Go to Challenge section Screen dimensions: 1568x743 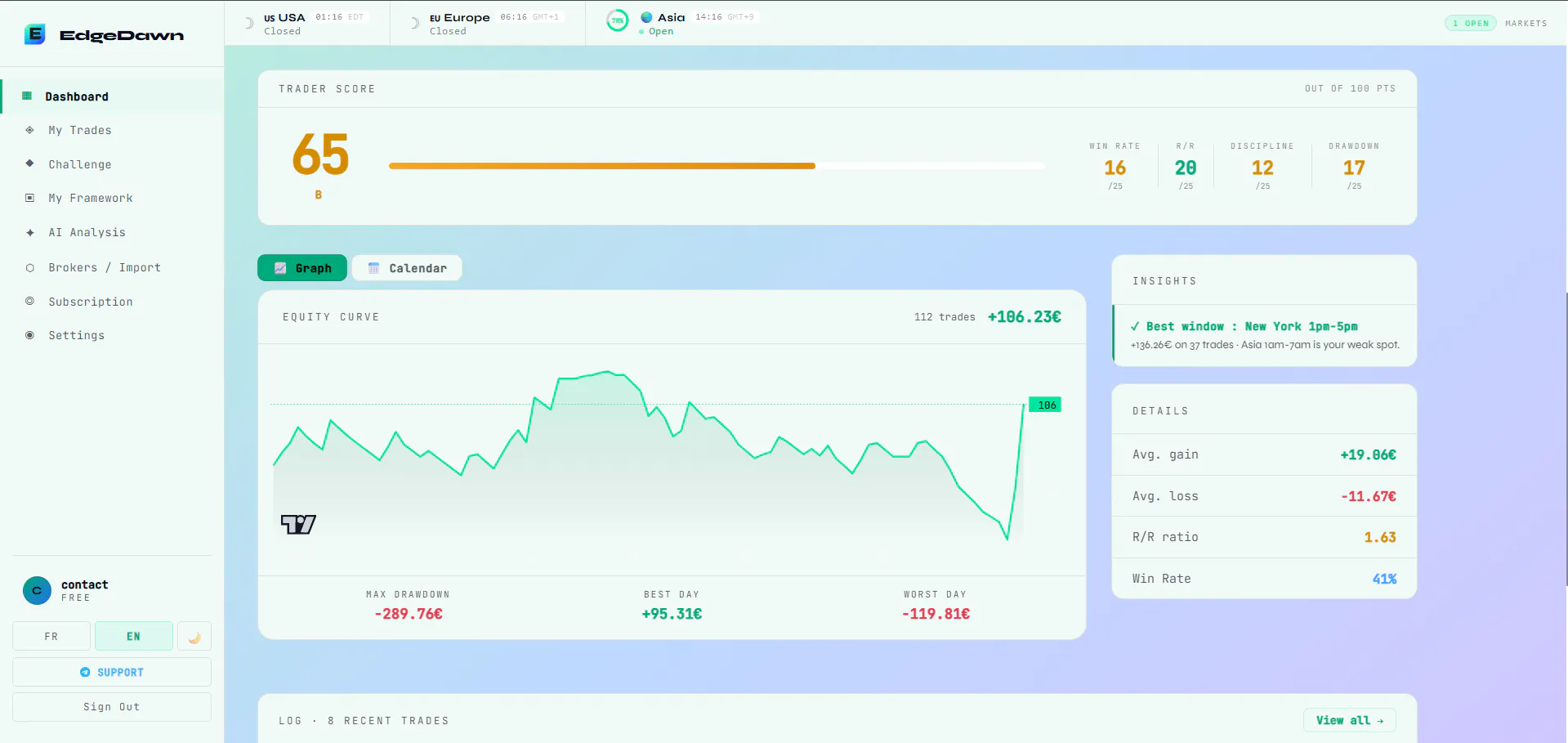point(113,164)
